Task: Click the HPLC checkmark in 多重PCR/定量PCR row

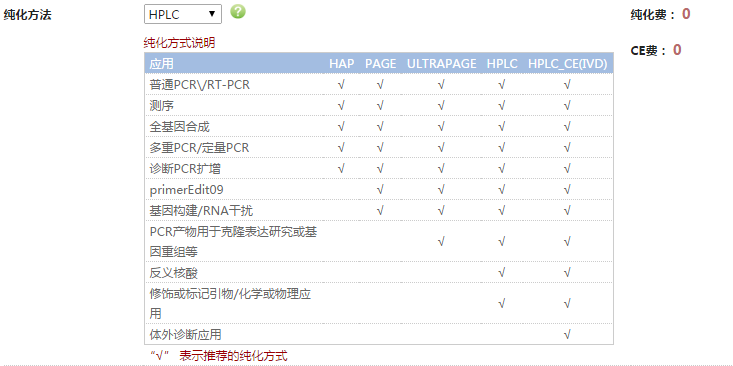Action: (502, 148)
